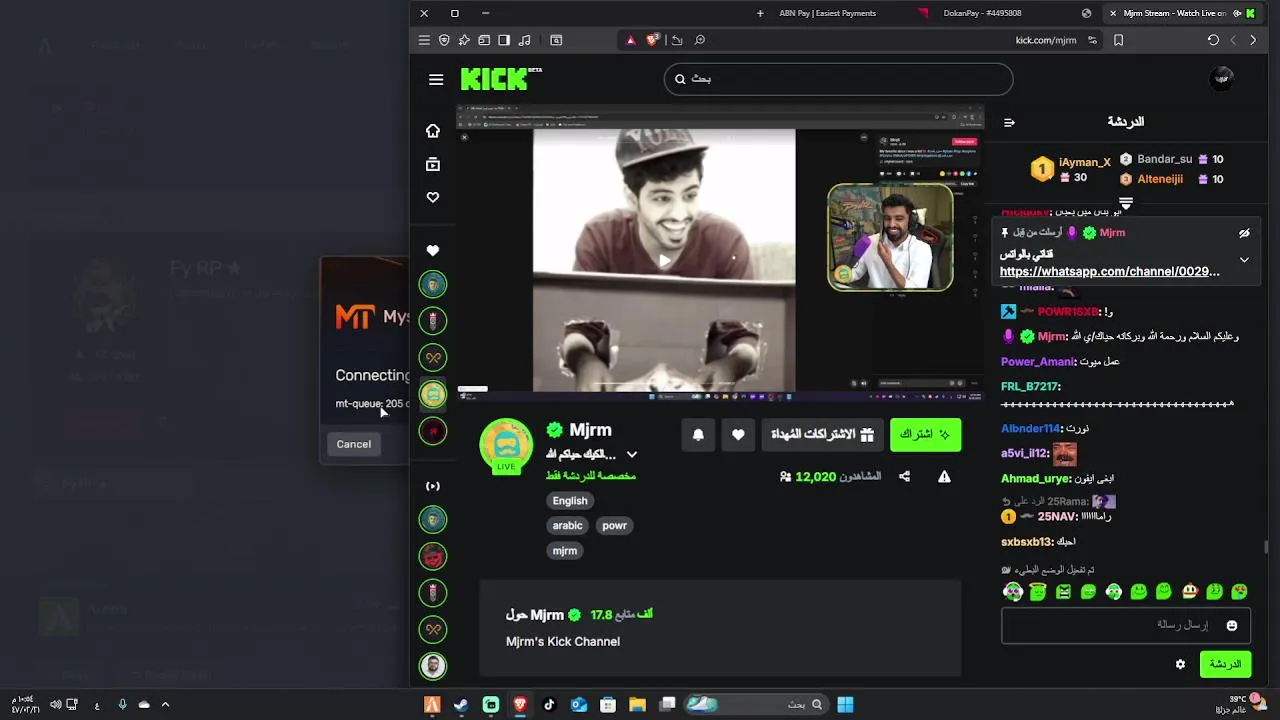Image resolution: width=1280 pixels, height=720 pixels.
Task: Click the Brave Shields lion icon
Action: (x=653, y=40)
